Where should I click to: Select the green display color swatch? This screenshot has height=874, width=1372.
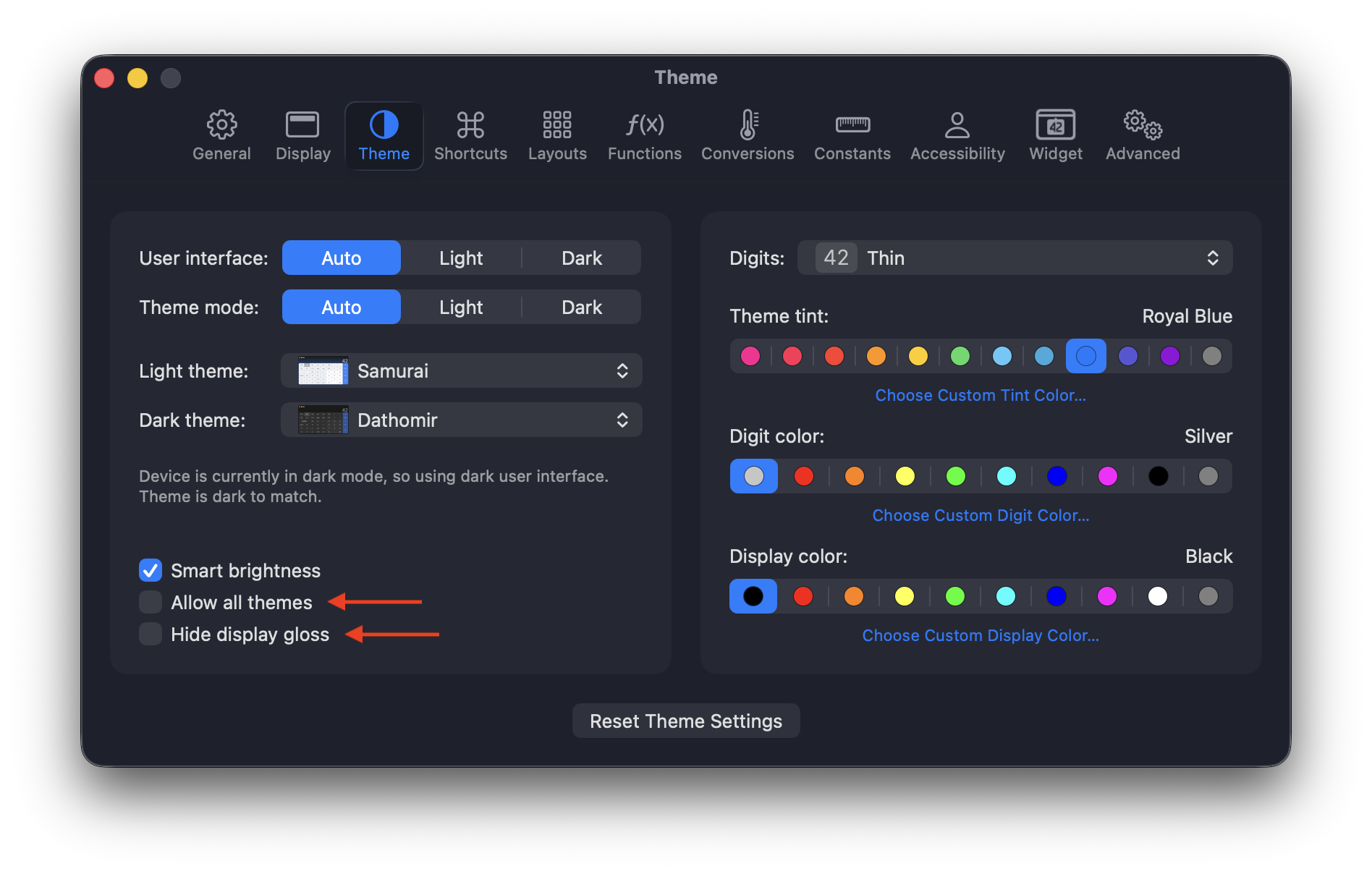pos(955,596)
